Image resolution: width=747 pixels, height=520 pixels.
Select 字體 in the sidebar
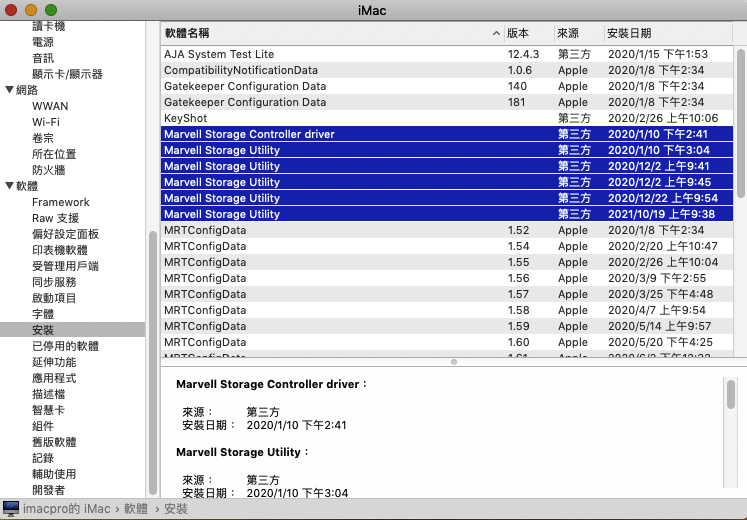pos(43,314)
